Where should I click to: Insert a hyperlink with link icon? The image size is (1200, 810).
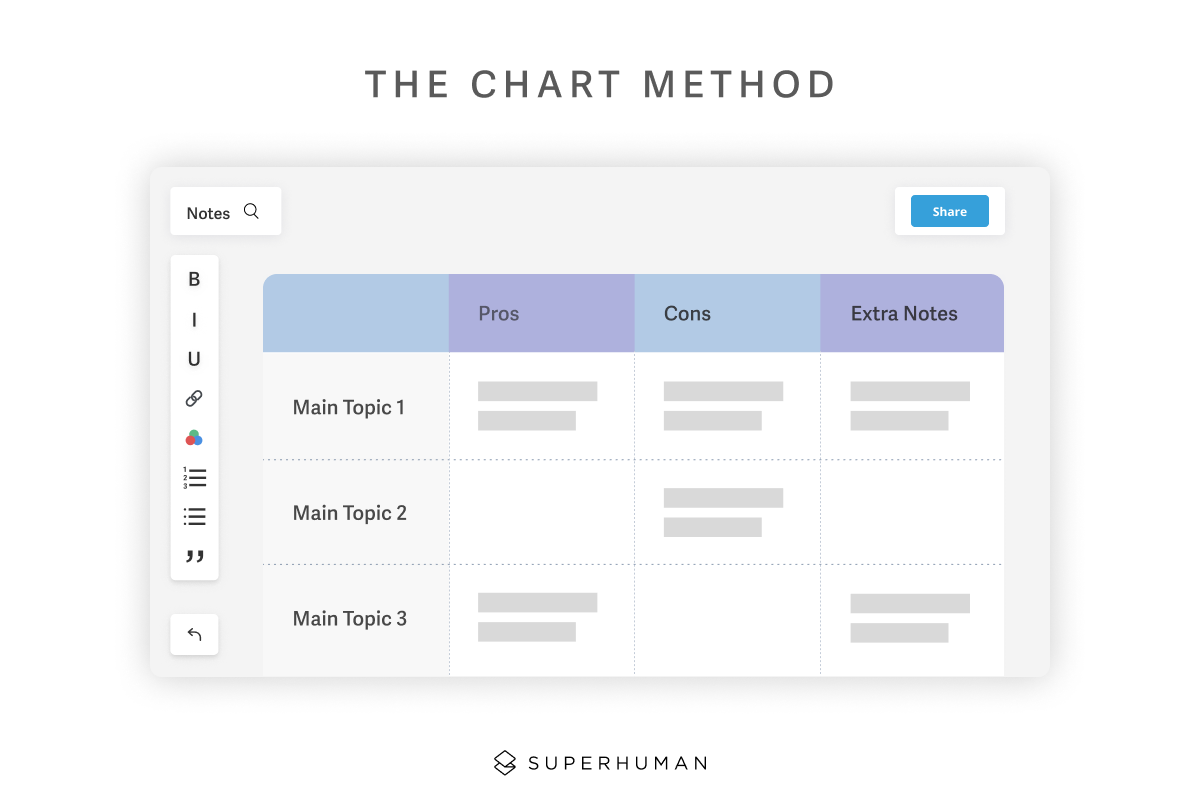(x=194, y=398)
